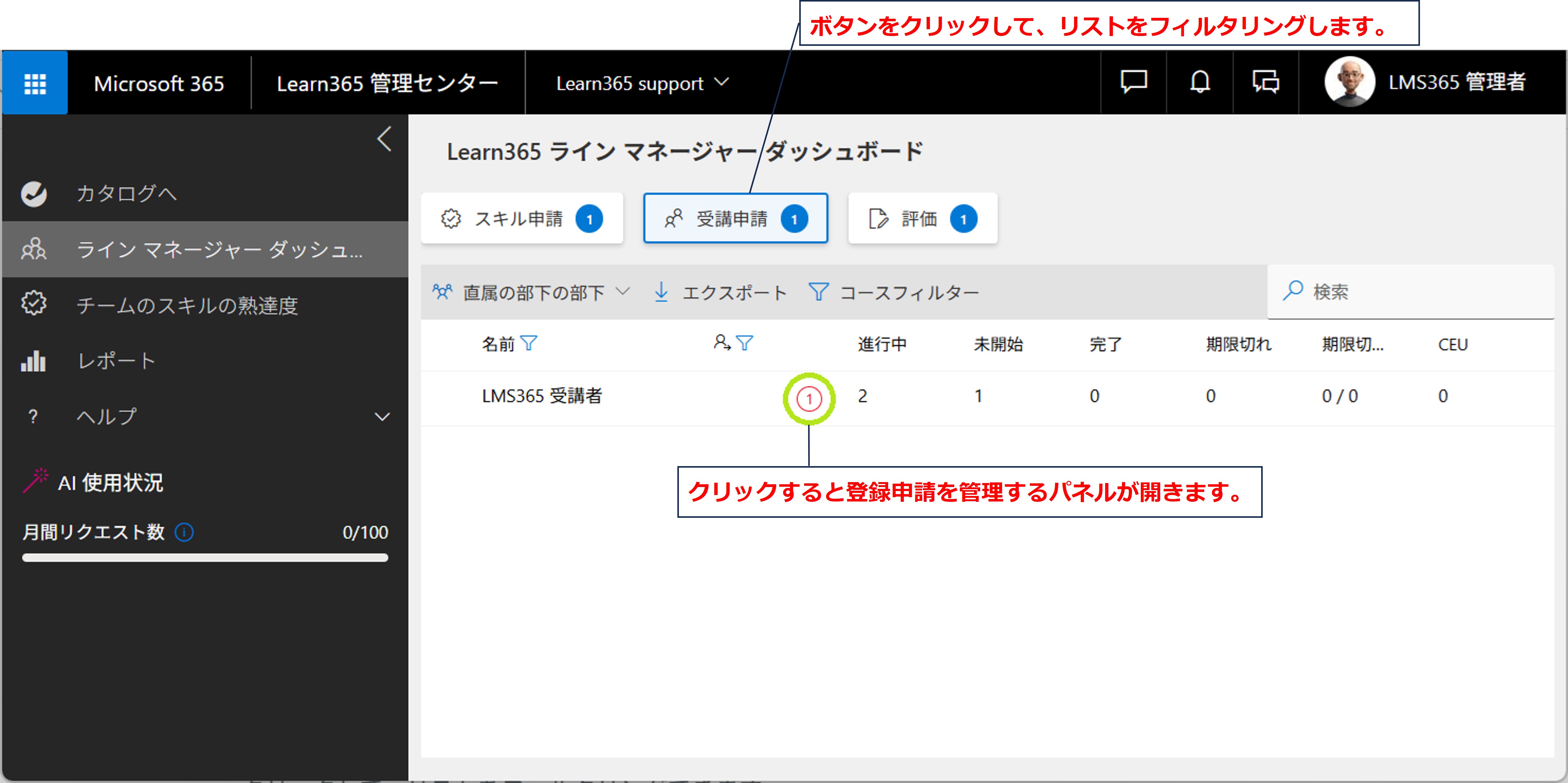Filter list with 評価 button
This screenshot has width=1568, height=783.
coord(923,218)
